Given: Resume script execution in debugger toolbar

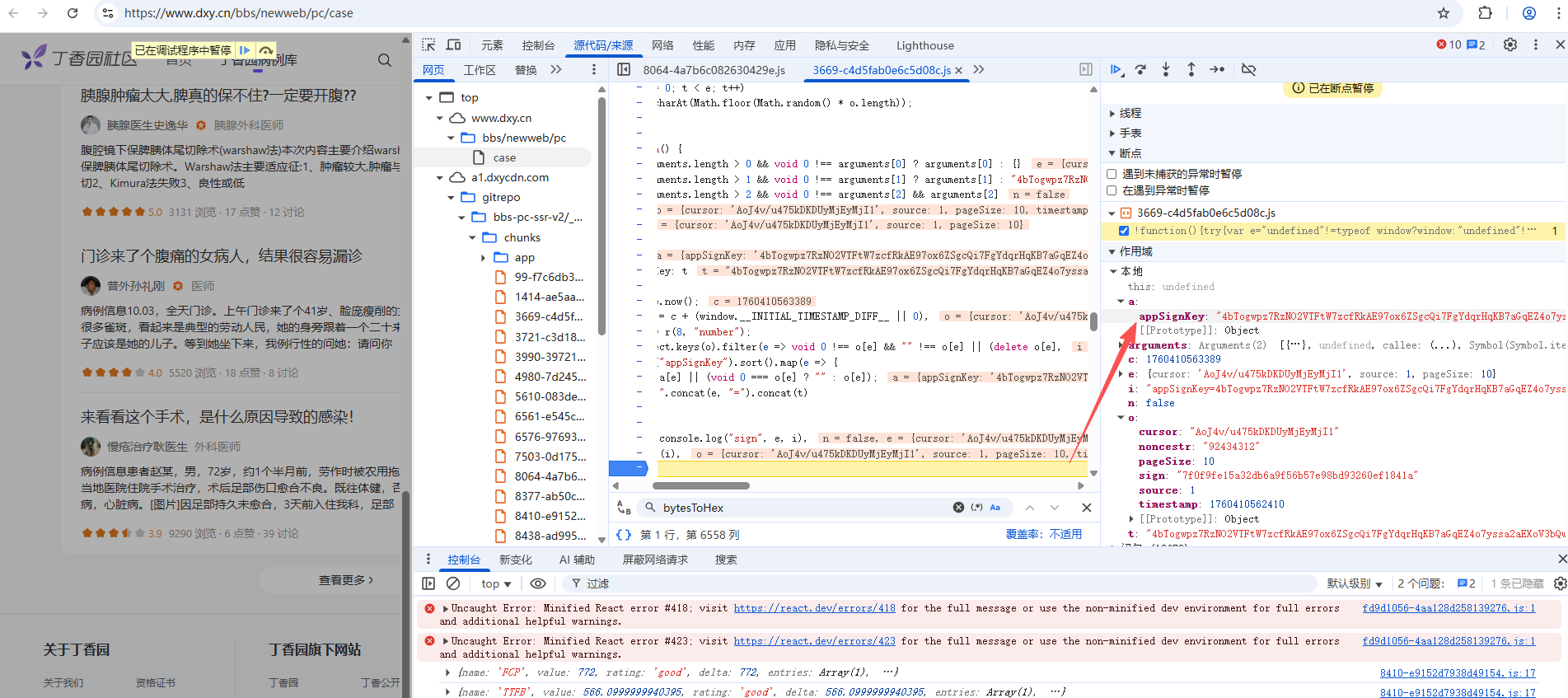Looking at the screenshot, I should point(1116,70).
